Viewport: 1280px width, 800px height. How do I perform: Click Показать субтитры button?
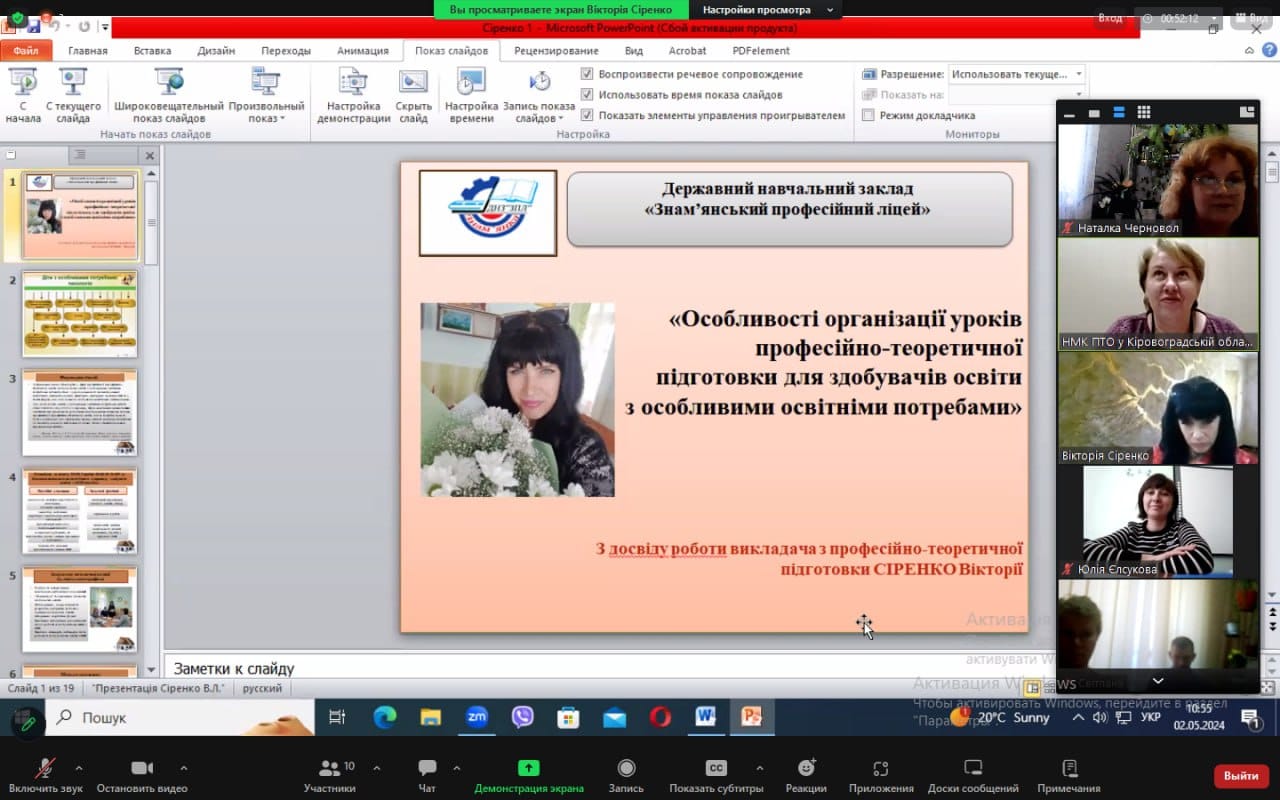[x=716, y=775]
